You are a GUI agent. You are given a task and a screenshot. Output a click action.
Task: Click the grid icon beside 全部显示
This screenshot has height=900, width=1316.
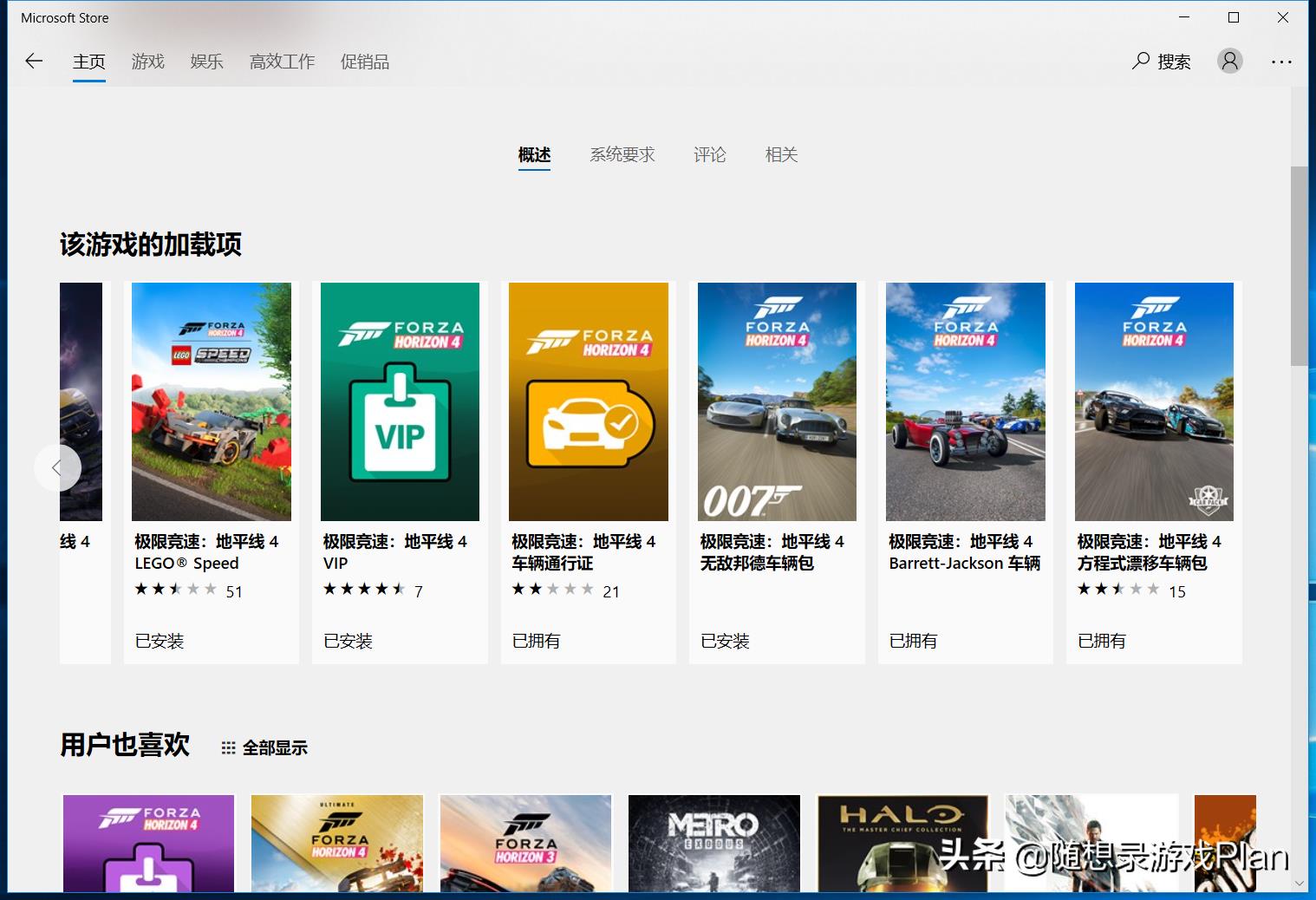[x=228, y=747]
